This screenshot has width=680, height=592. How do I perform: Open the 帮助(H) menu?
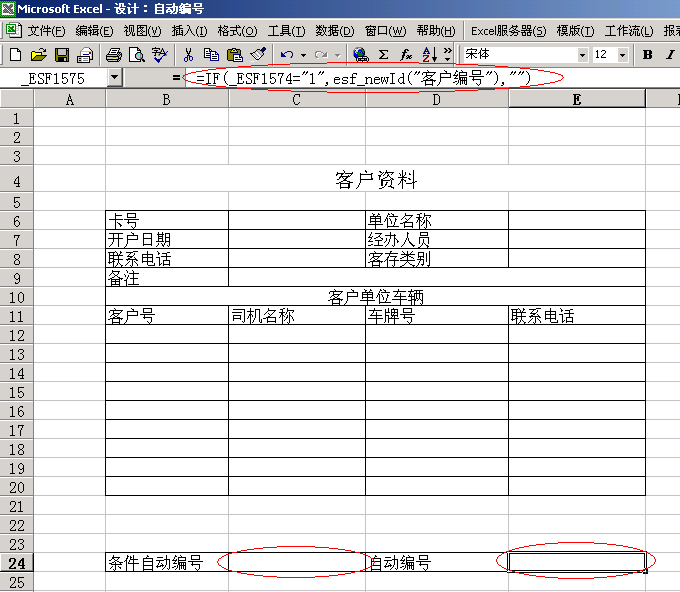click(x=436, y=31)
